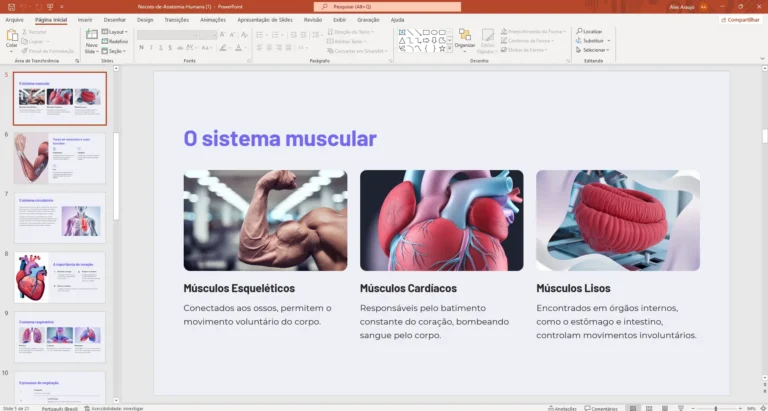Open the Seção dropdown
This screenshot has height=411, width=768.
pyautogui.click(x=114, y=51)
